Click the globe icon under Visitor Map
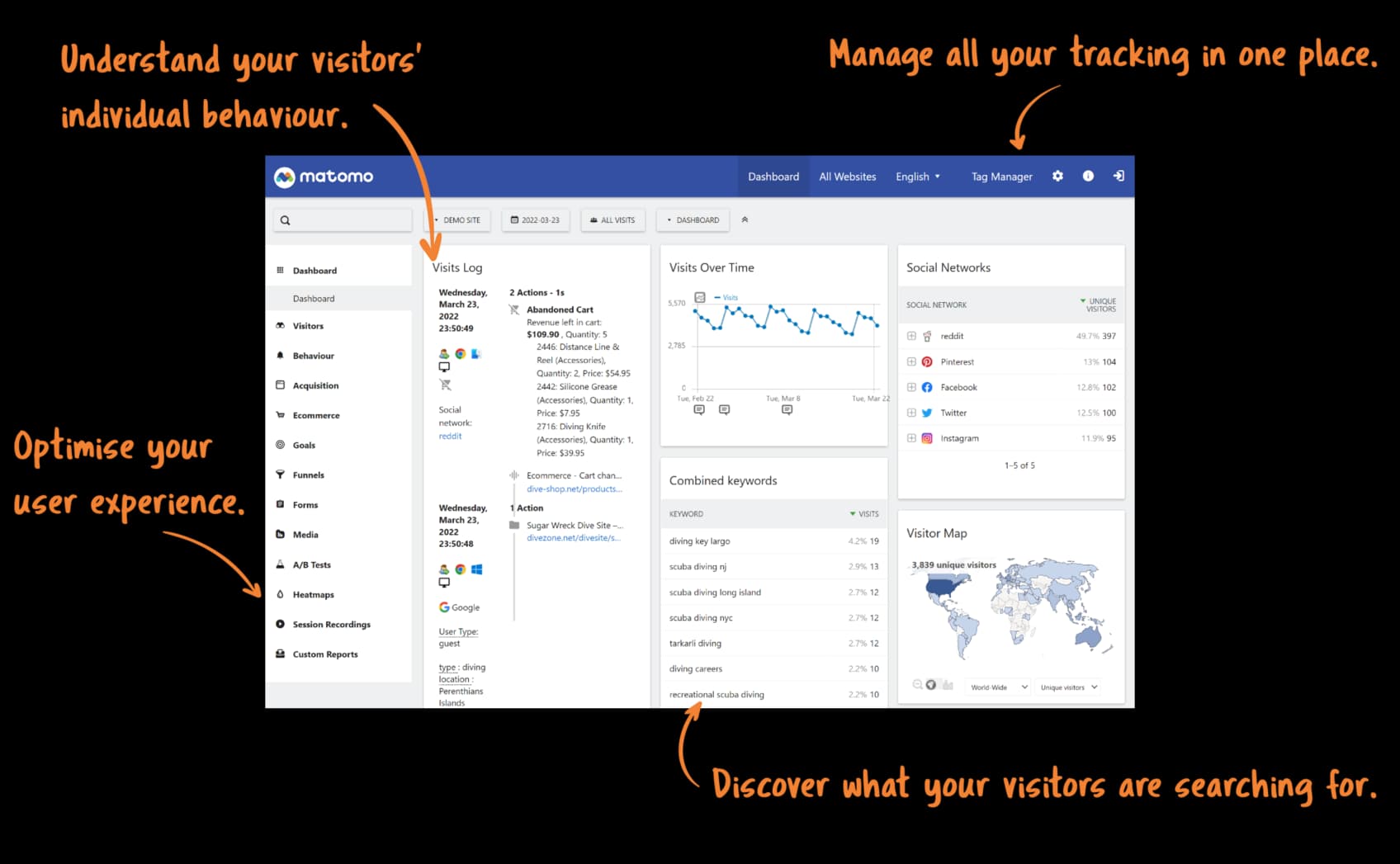 (x=931, y=684)
